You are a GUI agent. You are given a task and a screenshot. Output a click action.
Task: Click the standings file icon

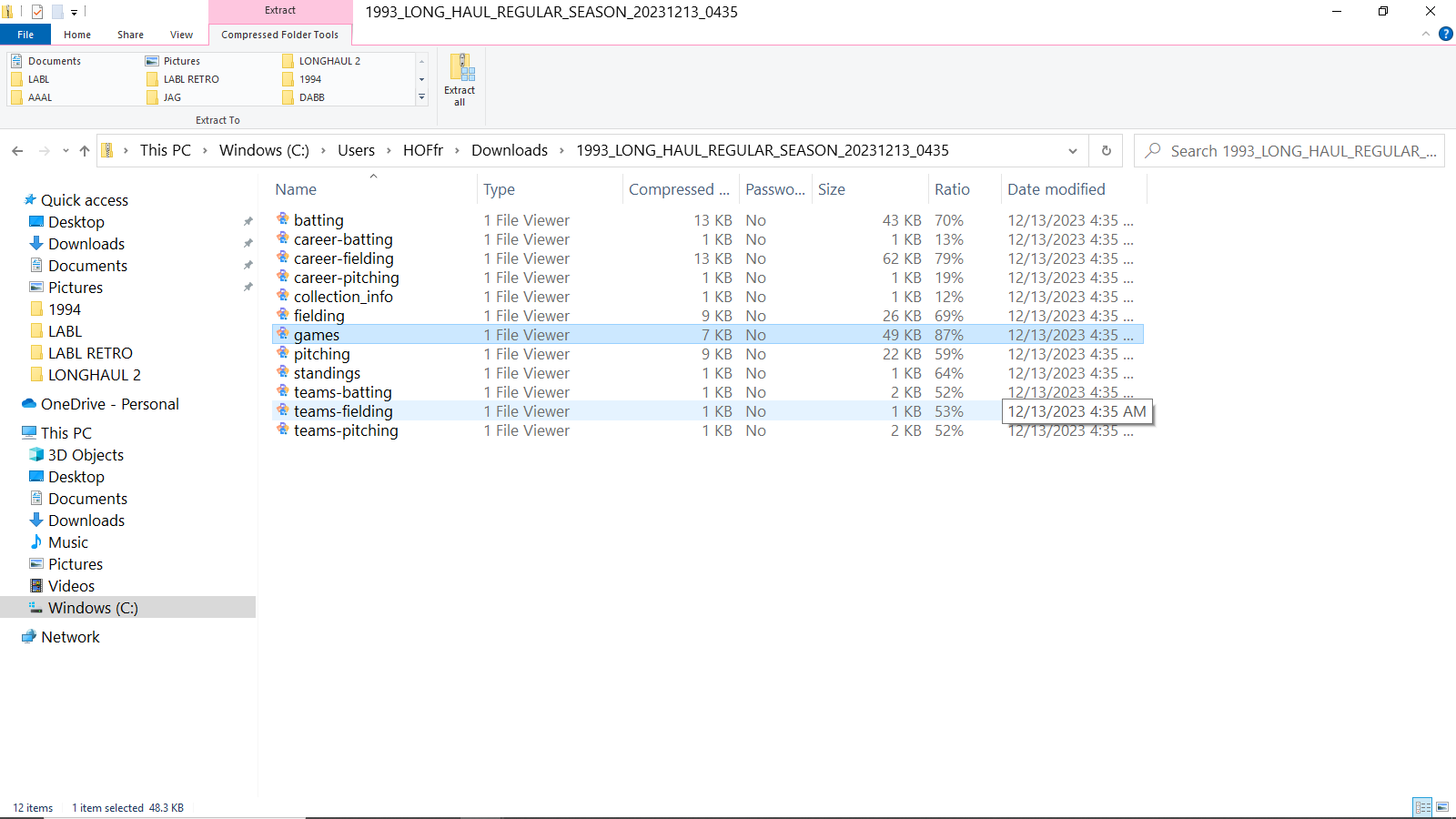283,372
